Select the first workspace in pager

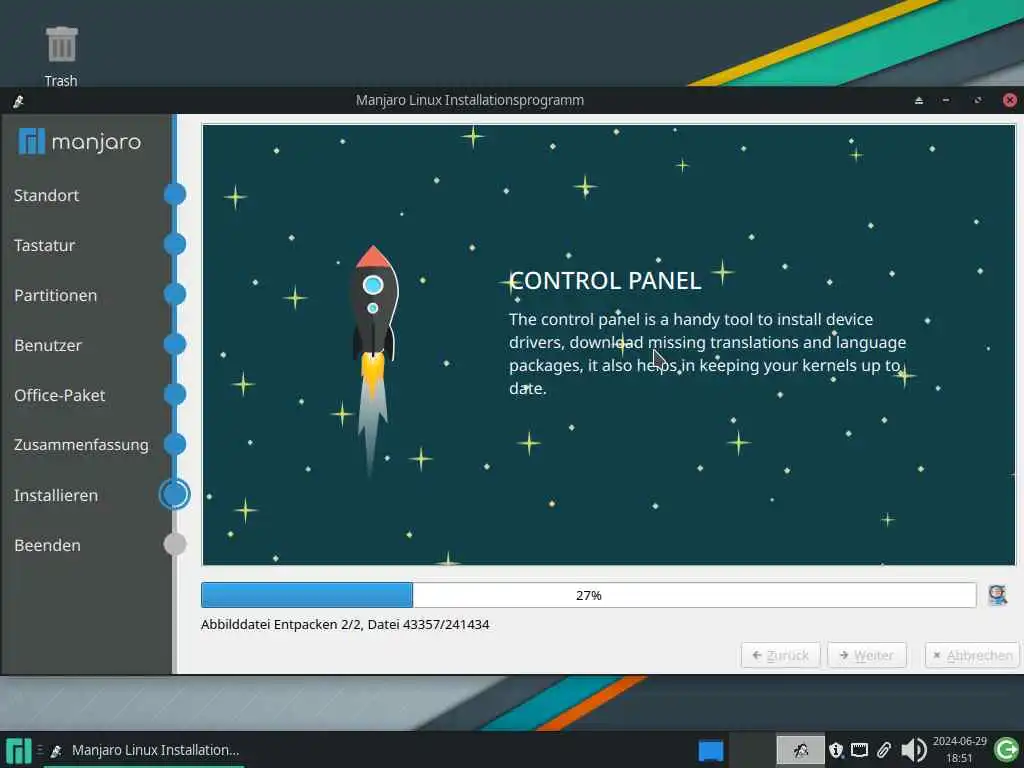point(752,750)
